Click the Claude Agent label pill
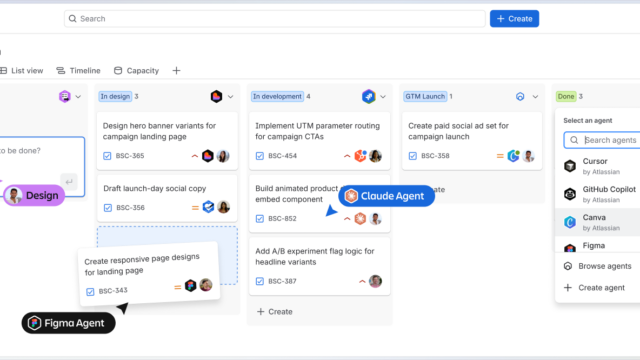This screenshot has width=640, height=360. 387,196
